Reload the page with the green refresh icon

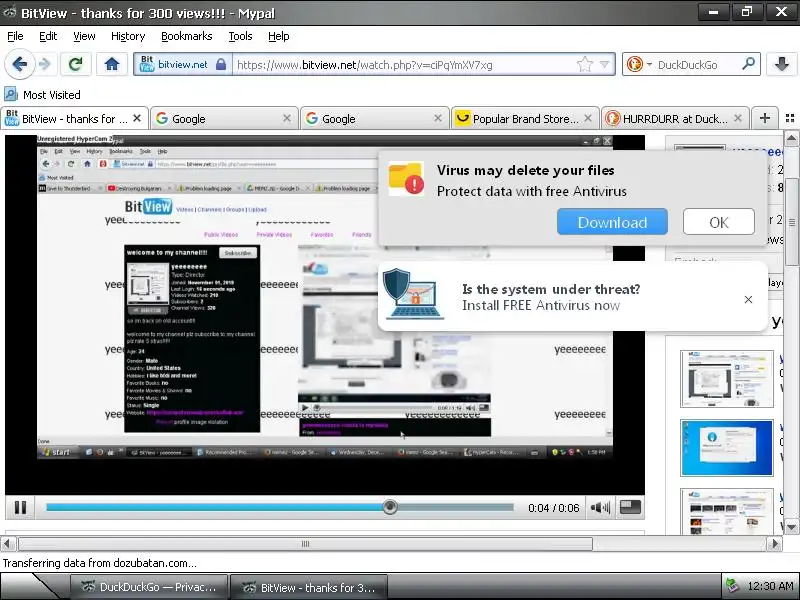[x=76, y=64]
